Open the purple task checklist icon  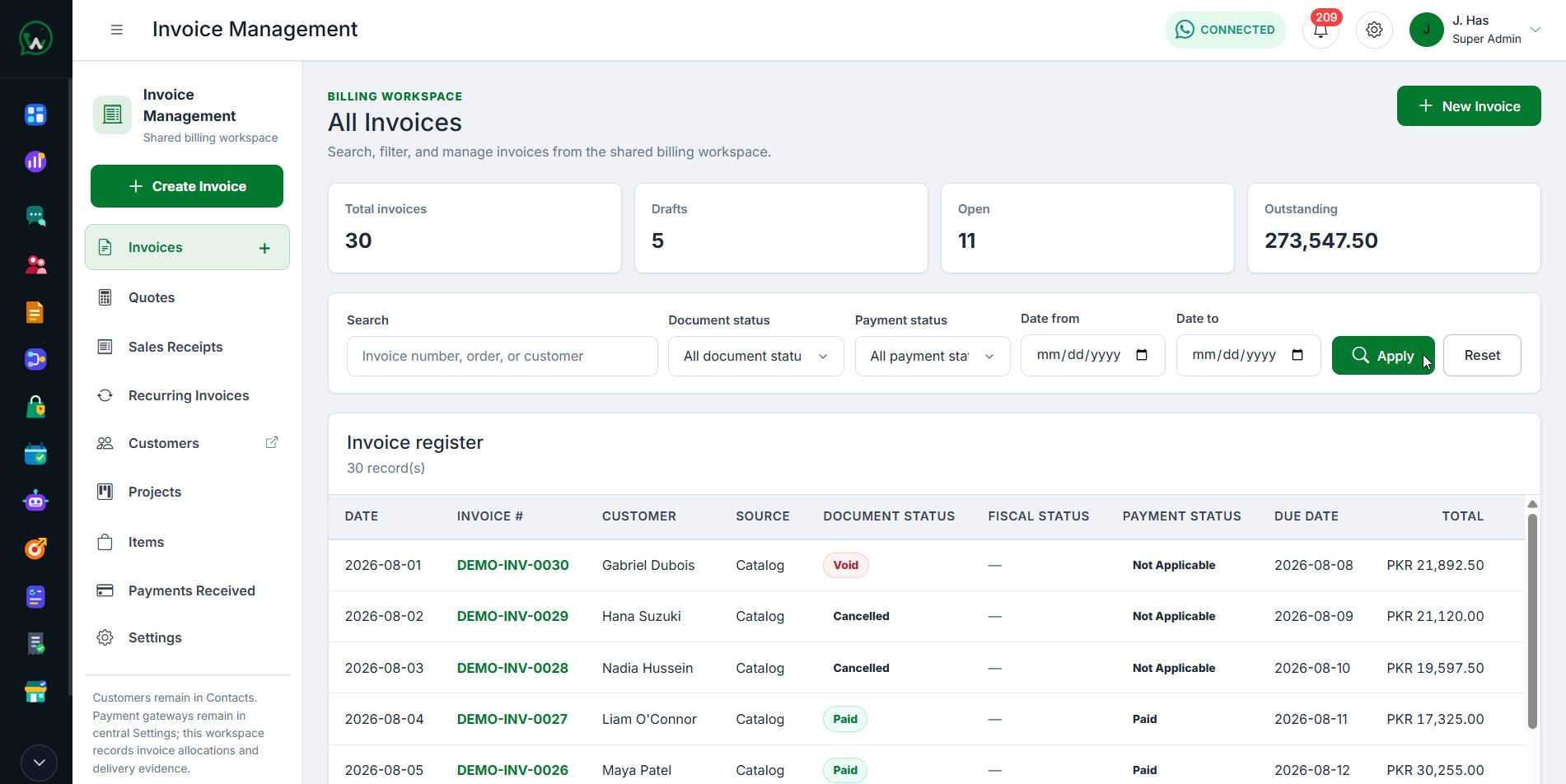tap(35, 596)
